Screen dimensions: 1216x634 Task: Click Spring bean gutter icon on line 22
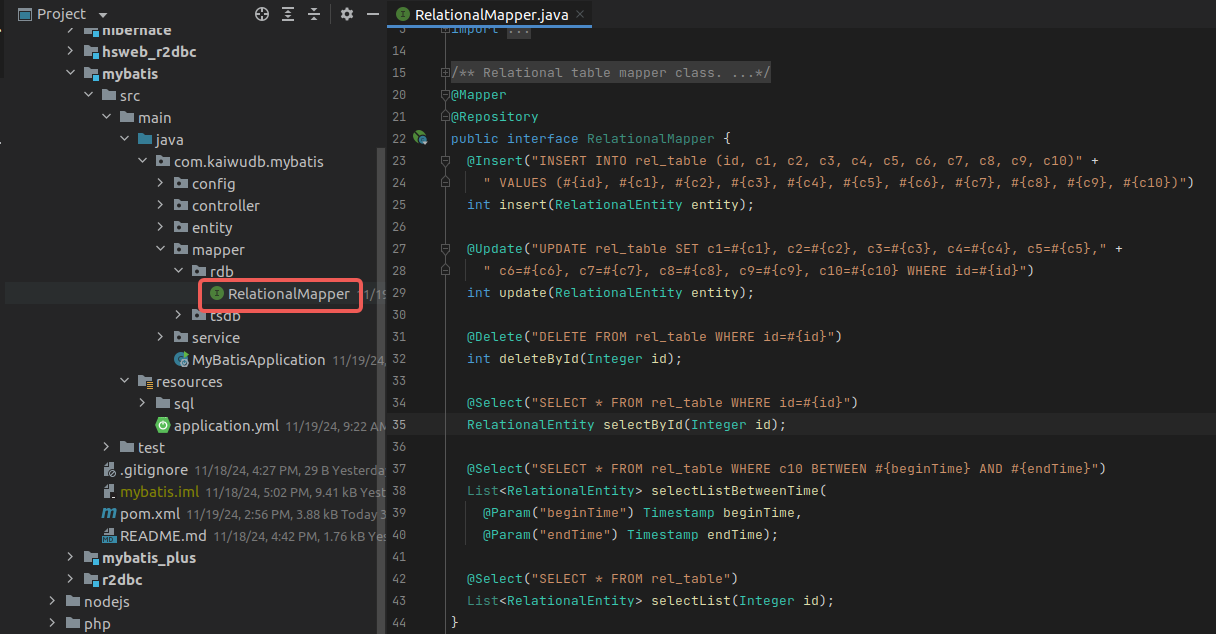tap(421, 138)
